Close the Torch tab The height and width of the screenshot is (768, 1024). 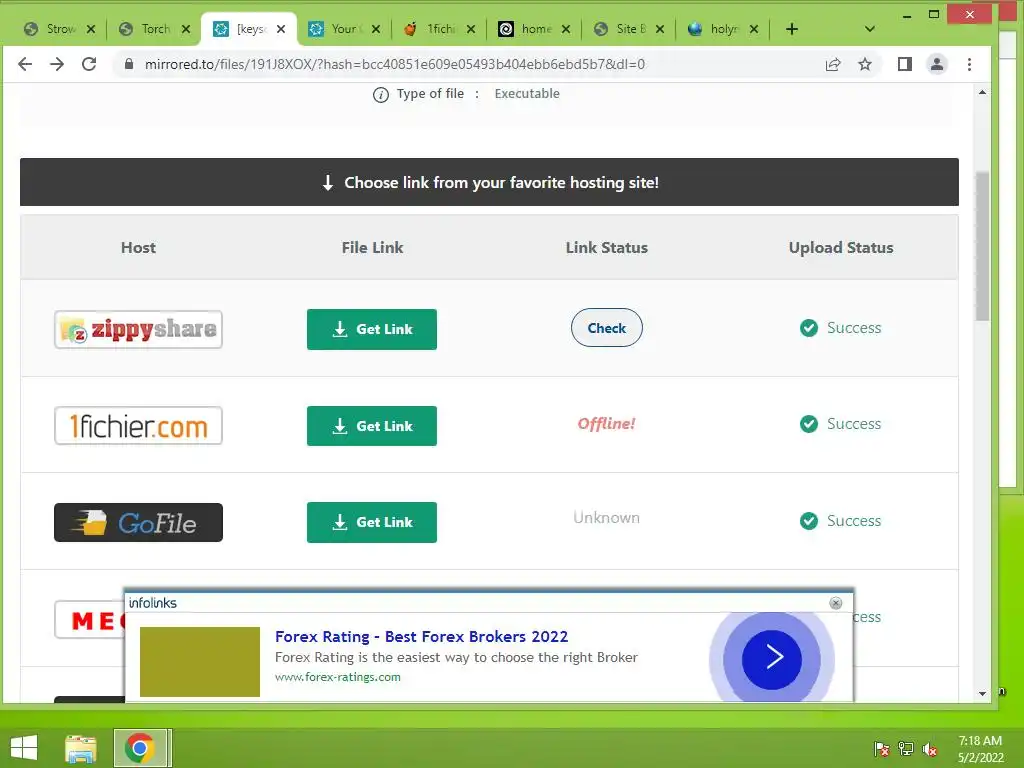(186, 29)
